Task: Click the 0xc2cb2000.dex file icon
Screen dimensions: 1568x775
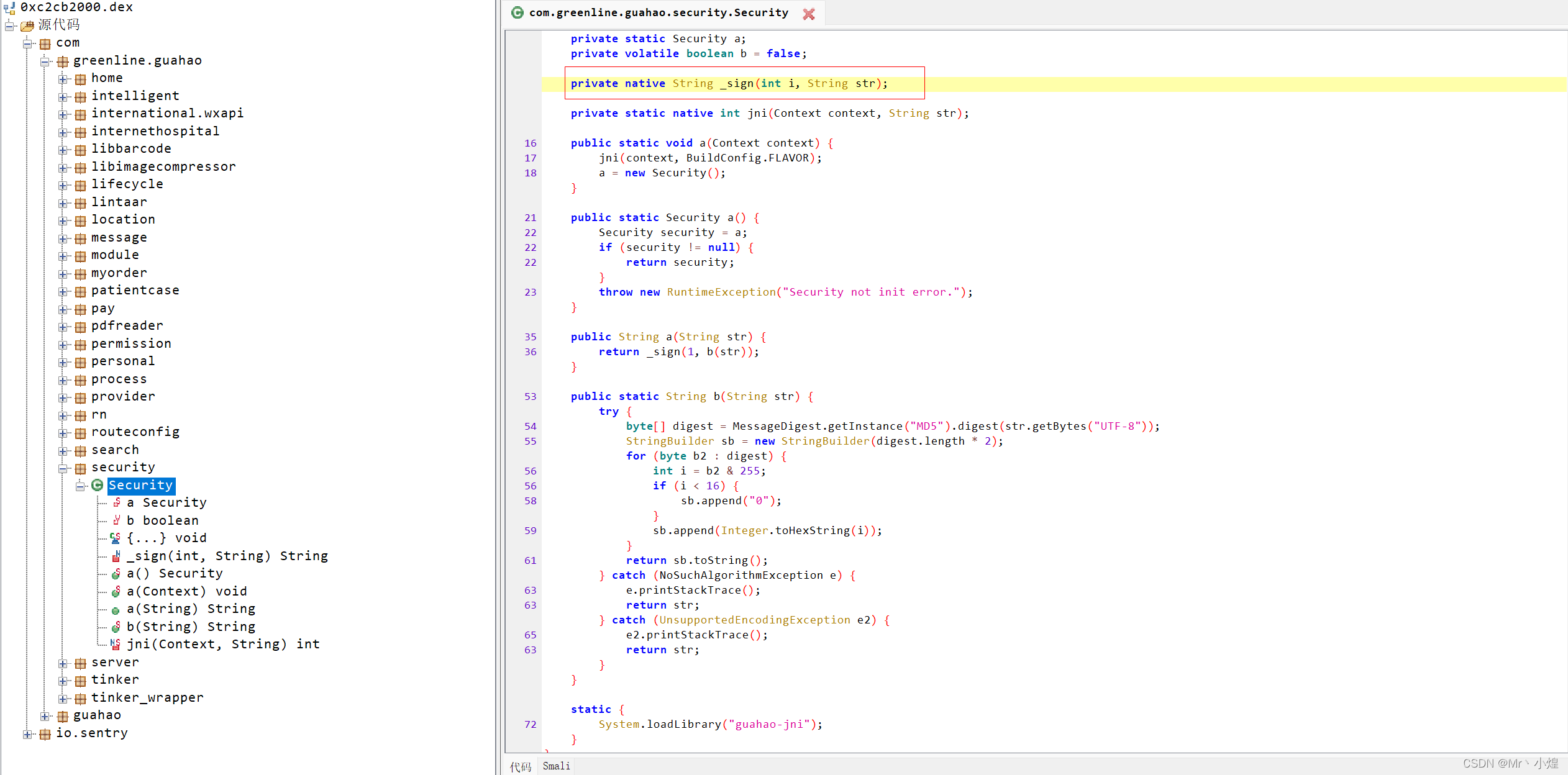Action: click(9, 7)
